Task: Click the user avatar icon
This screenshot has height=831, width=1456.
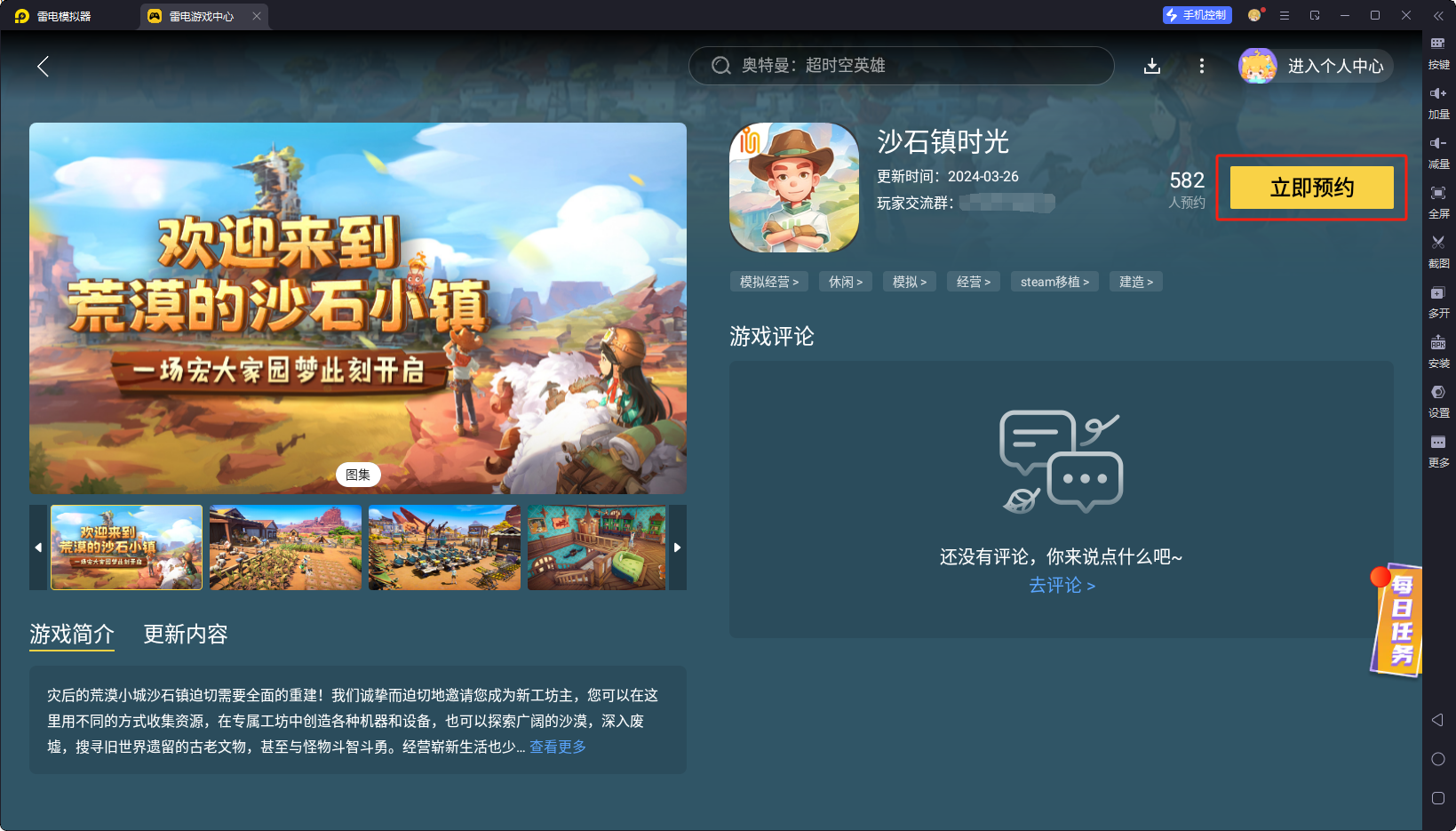Action: [1258, 66]
